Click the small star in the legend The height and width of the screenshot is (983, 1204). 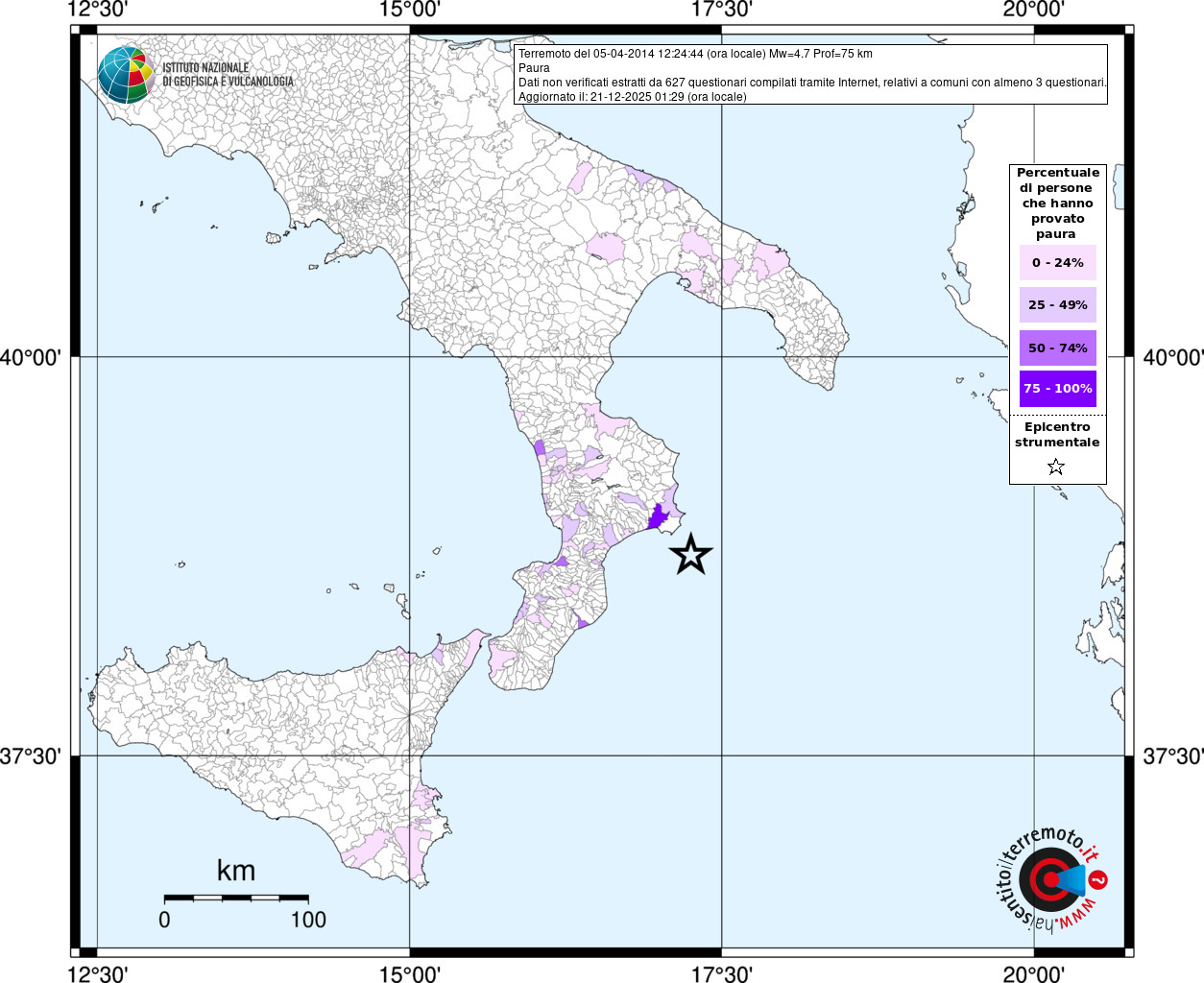1056,468
